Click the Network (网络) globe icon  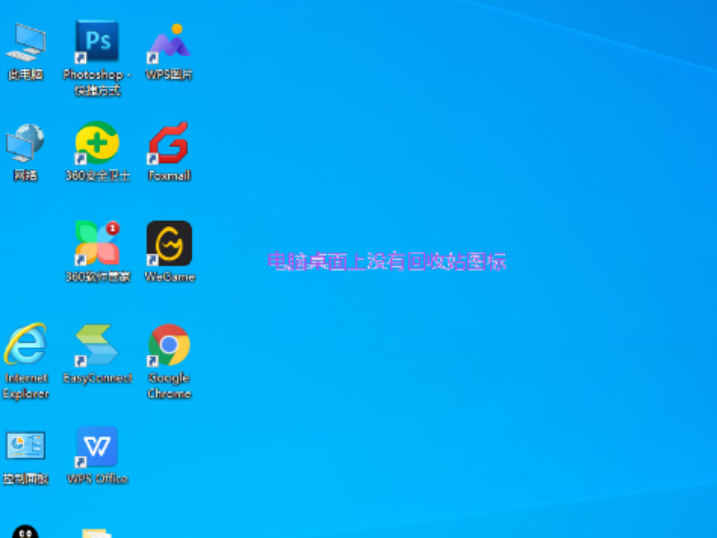point(25,143)
